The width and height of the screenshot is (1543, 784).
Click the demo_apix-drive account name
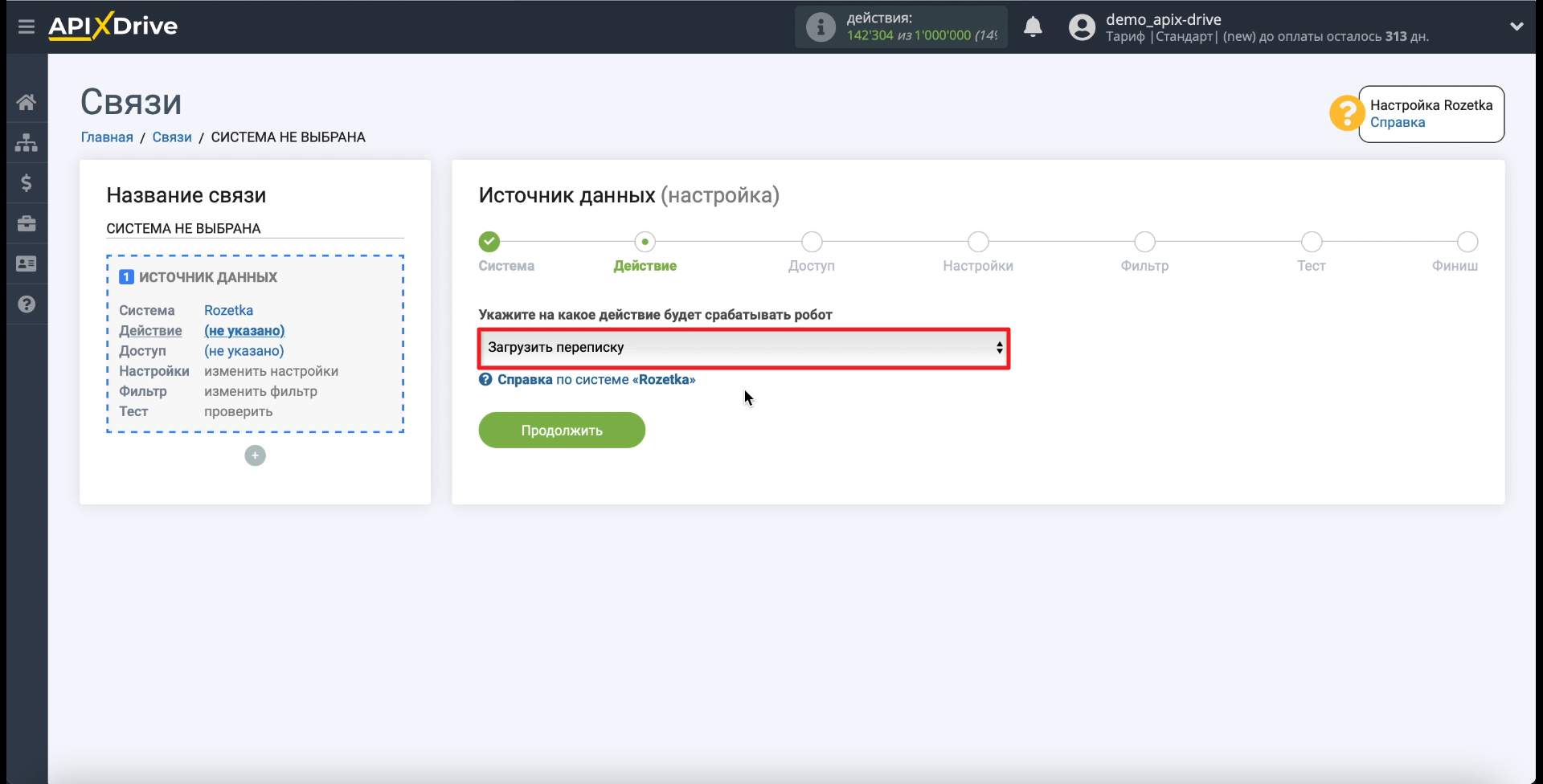[1163, 19]
